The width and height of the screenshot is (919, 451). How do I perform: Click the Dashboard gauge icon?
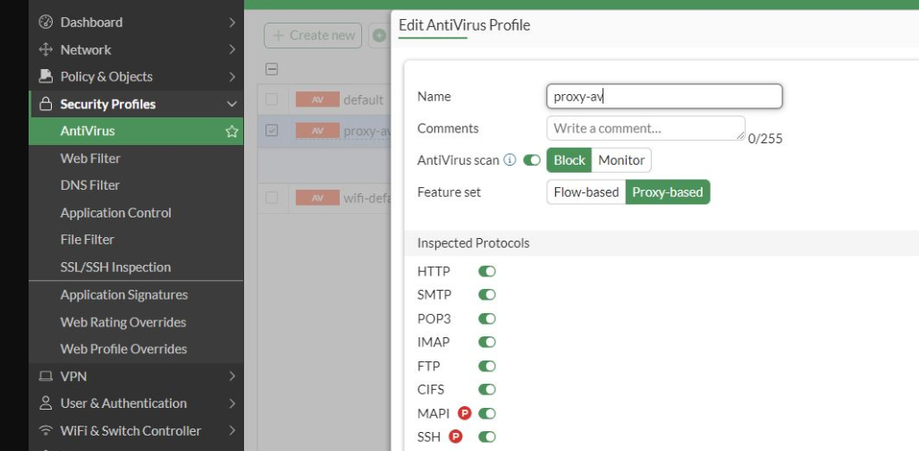(45, 22)
